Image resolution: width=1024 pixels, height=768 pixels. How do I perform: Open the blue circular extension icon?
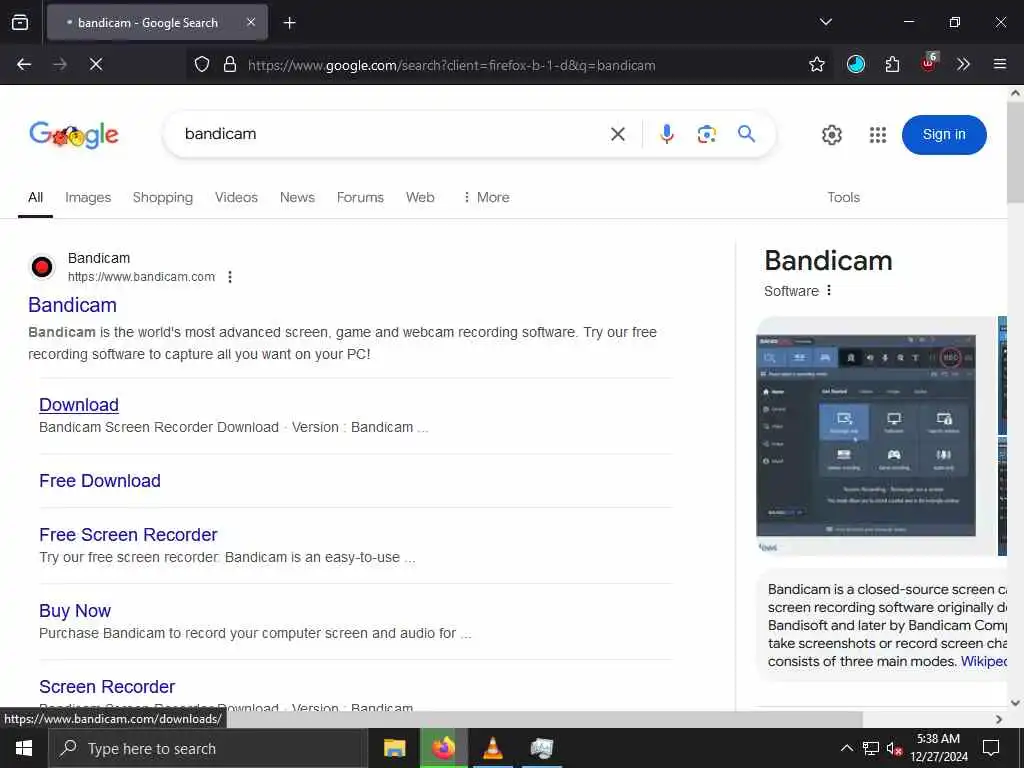(856, 64)
